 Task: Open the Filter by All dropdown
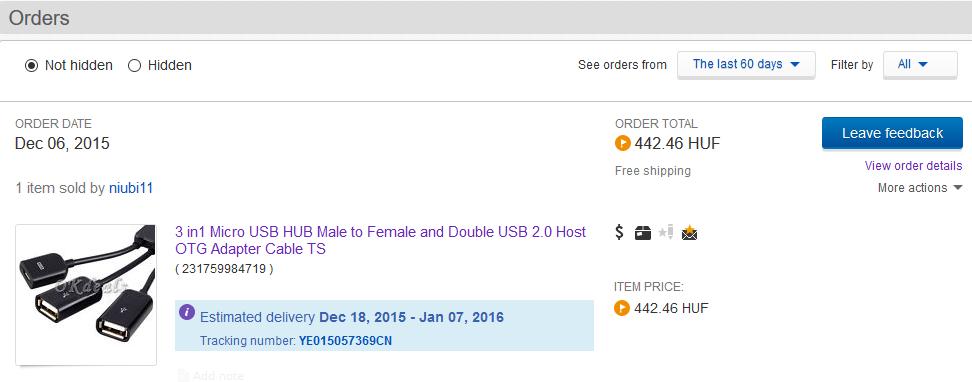pos(920,64)
